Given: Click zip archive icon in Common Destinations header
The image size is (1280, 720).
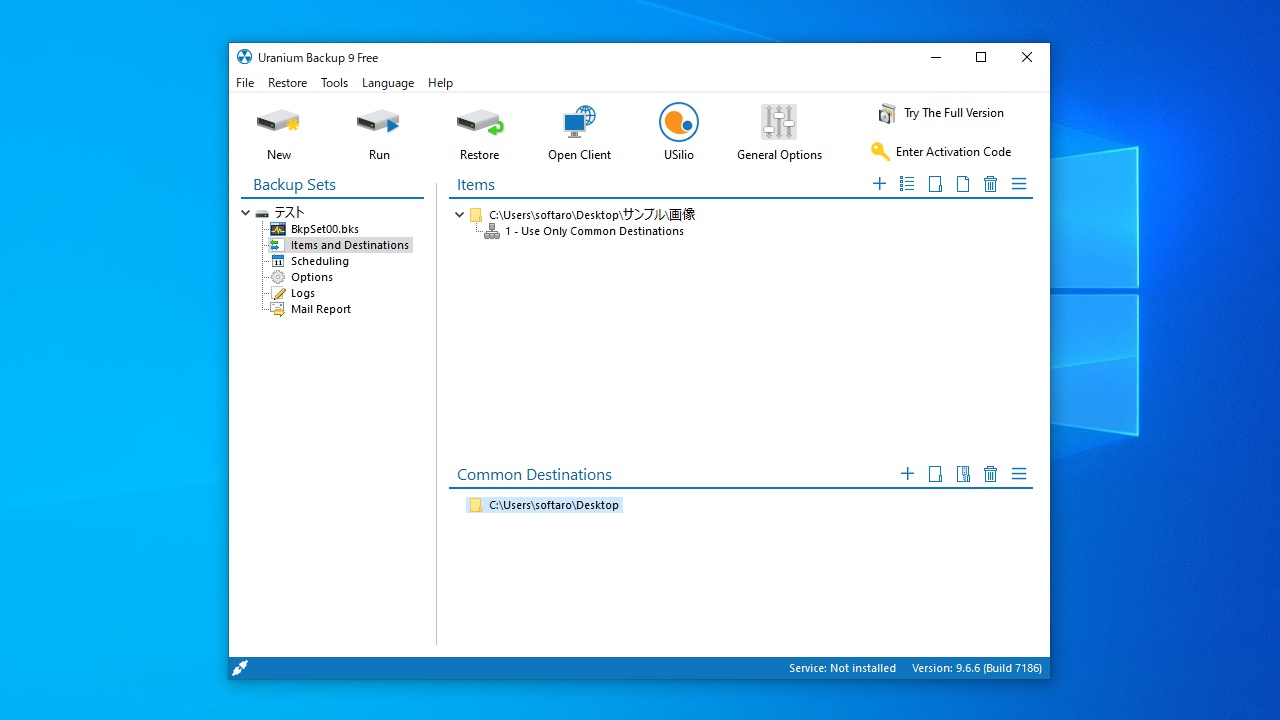Looking at the screenshot, I should pyautogui.click(x=963, y=474).
